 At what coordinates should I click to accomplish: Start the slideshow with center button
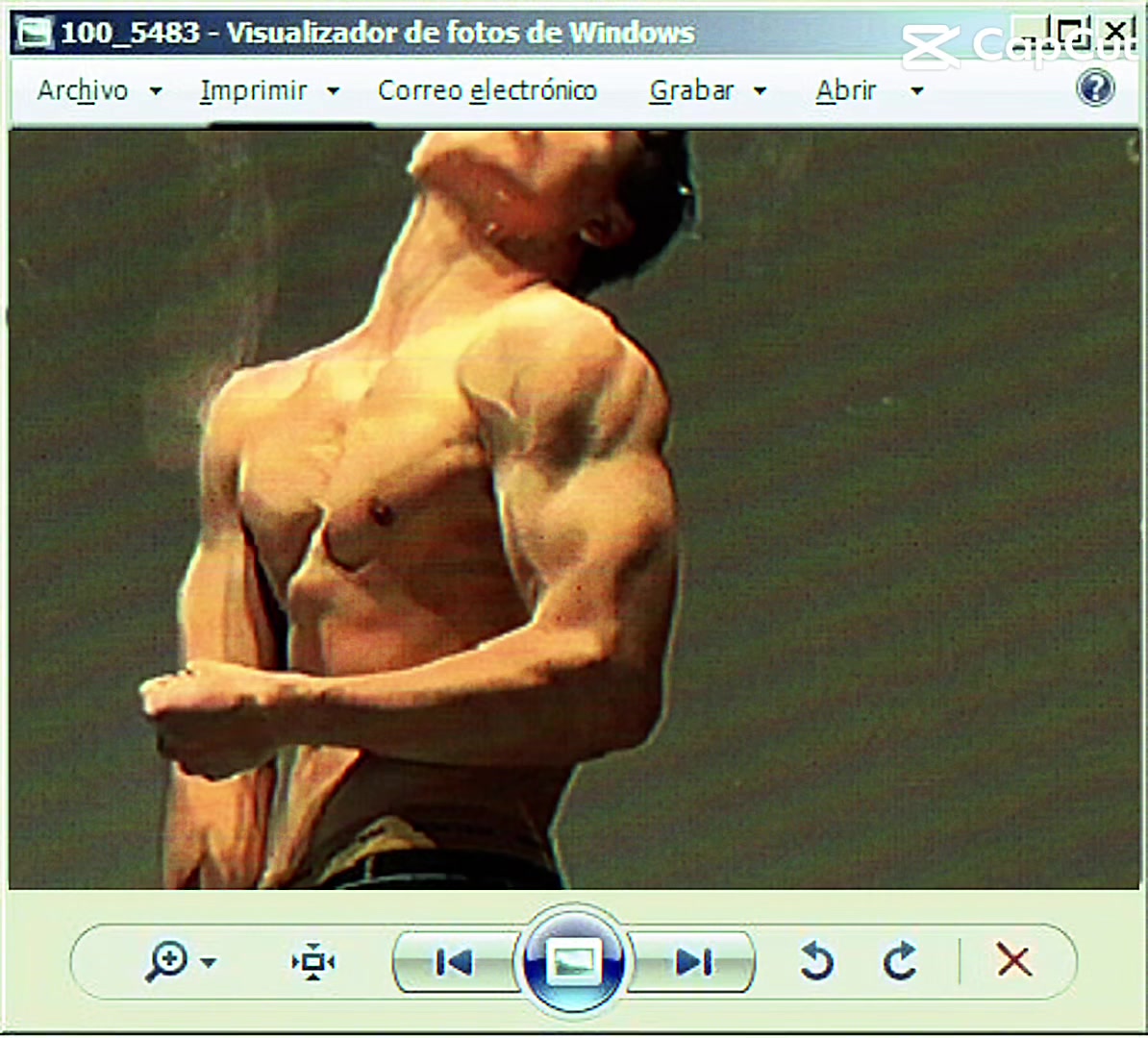[573, 960]
